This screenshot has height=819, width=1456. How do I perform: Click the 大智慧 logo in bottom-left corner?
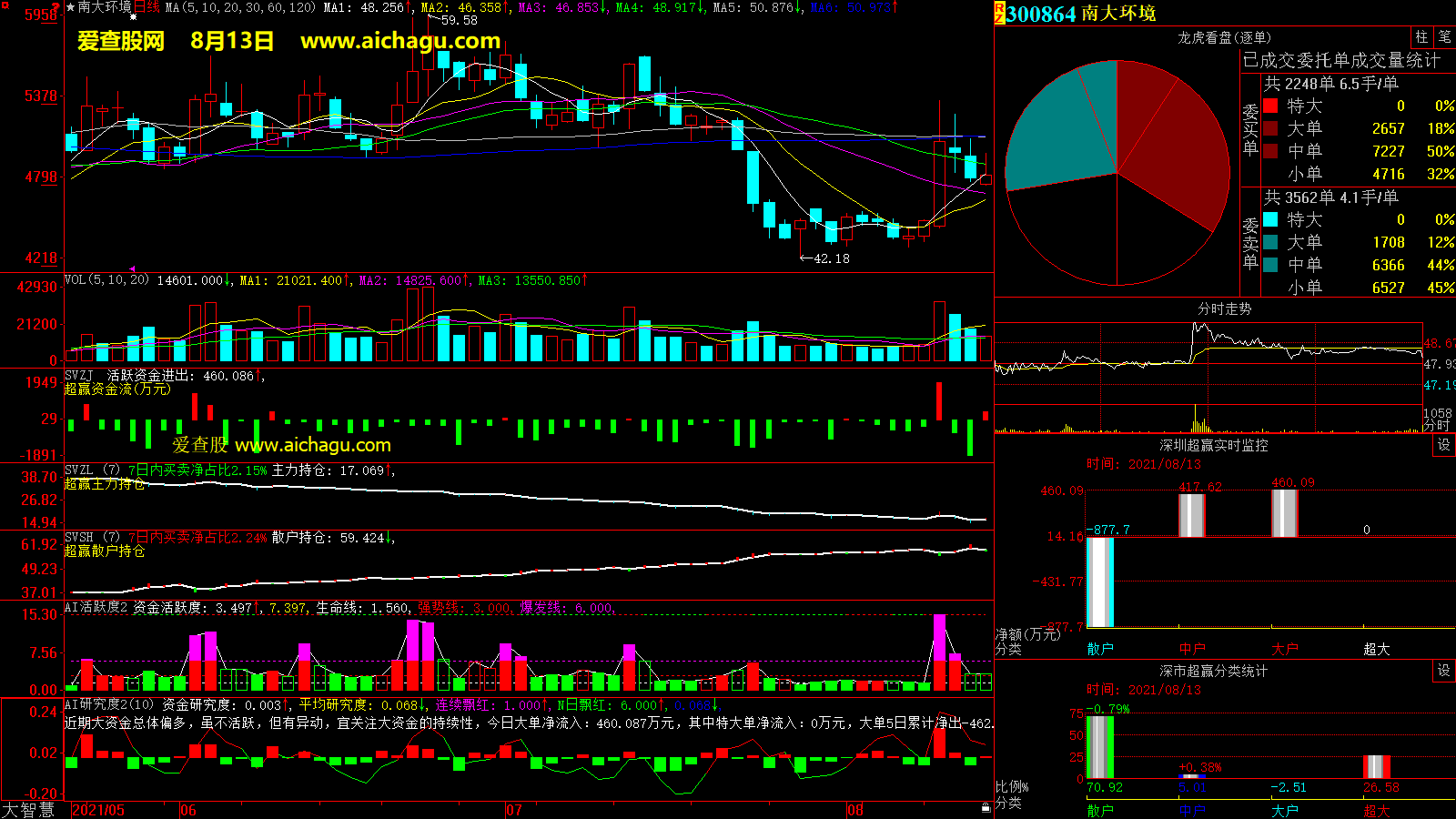coord(28,810)
